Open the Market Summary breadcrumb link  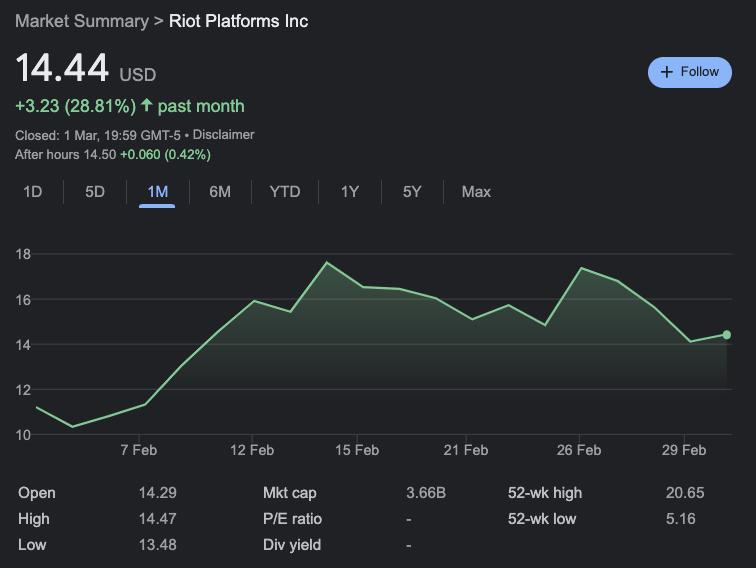coord(82,21)
